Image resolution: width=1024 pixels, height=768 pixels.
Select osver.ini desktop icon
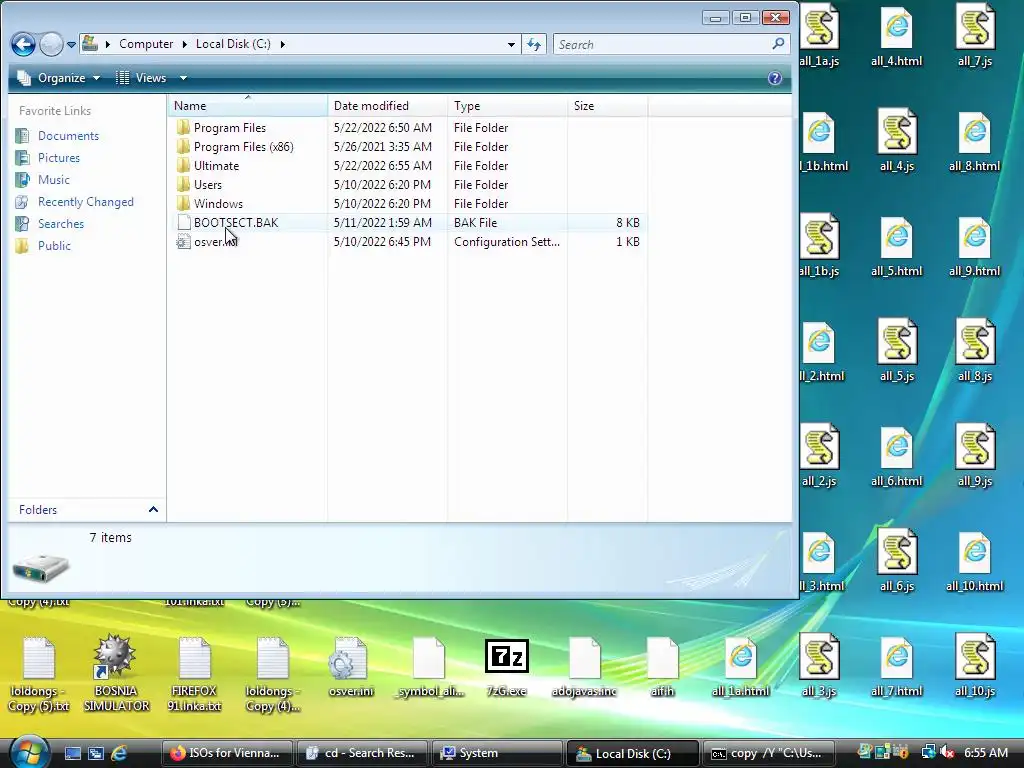coord(351,667)
